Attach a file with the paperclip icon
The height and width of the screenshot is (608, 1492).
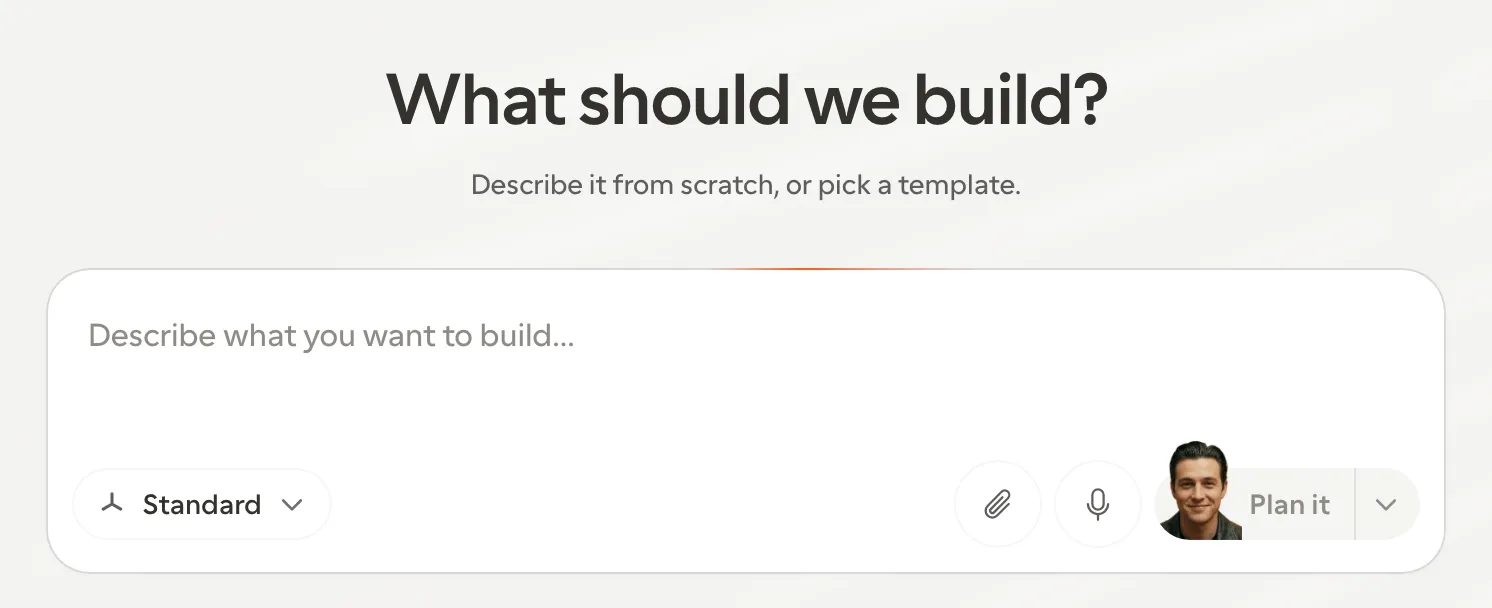pyautogui.click(x=997, y=504)
